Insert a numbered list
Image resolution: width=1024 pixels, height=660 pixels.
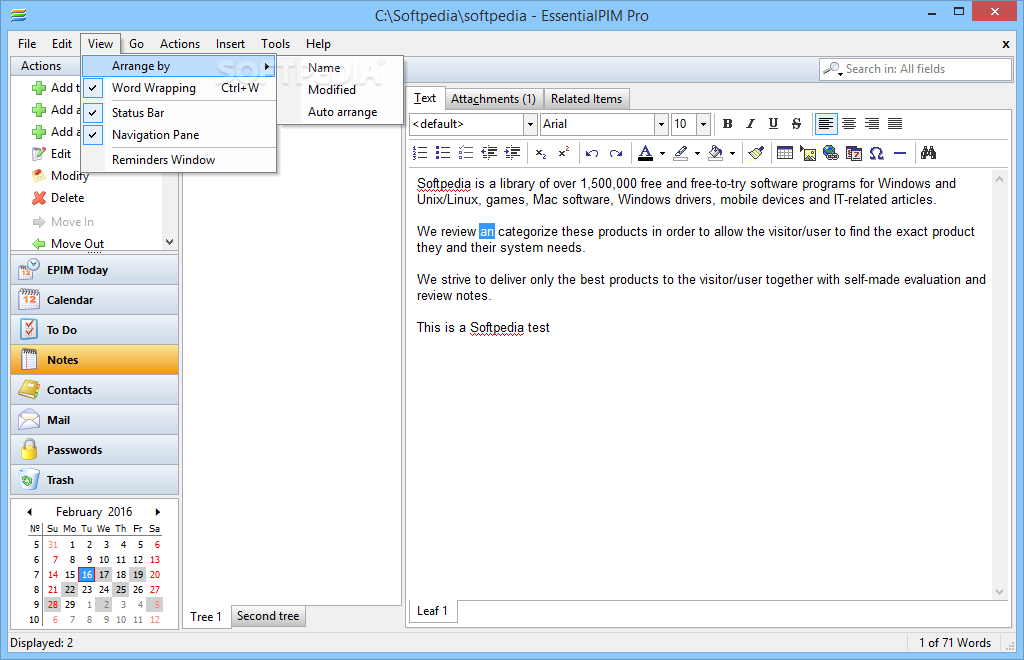(x=420, y=153)
